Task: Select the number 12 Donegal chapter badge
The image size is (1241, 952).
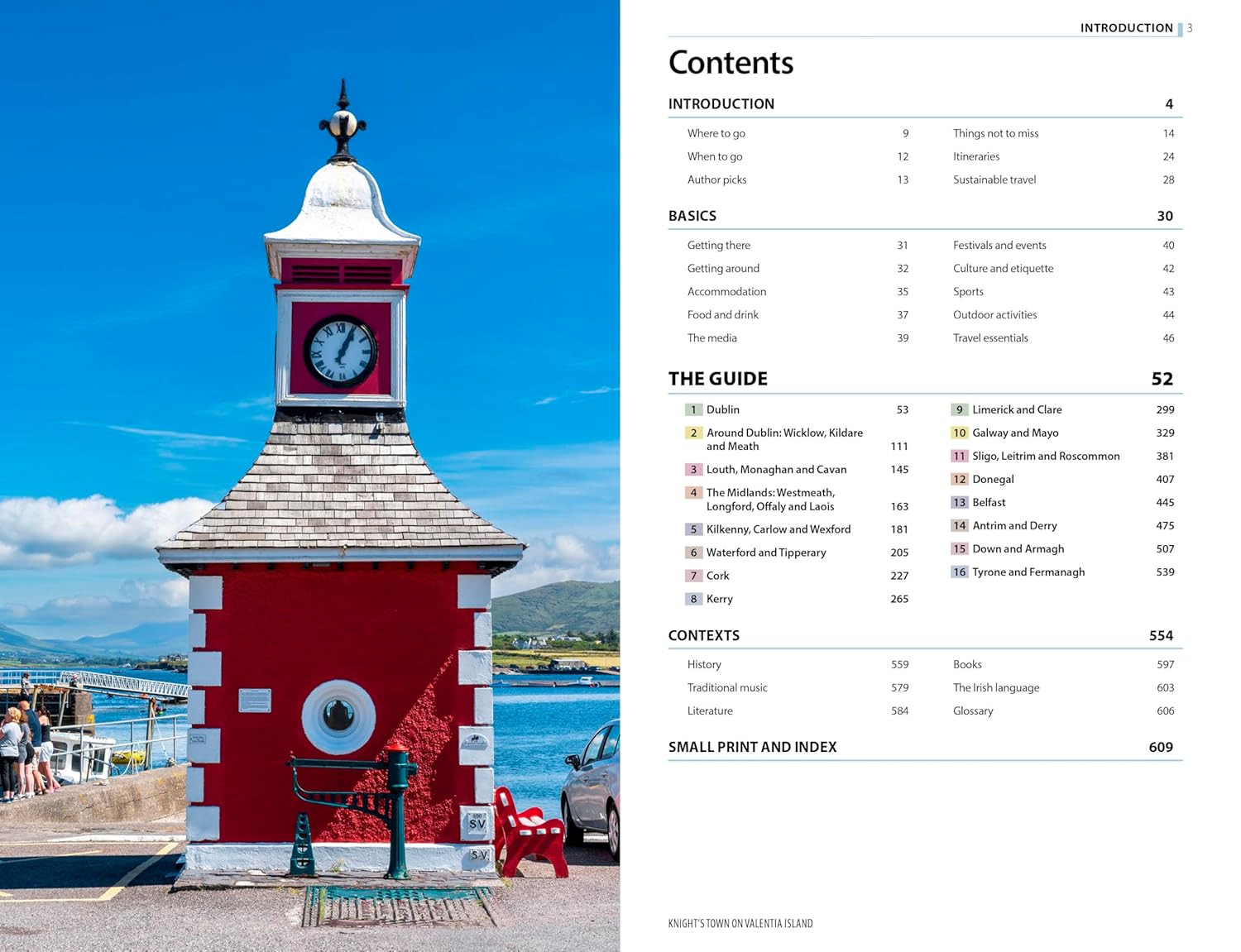Action: [x=959, y=479]
